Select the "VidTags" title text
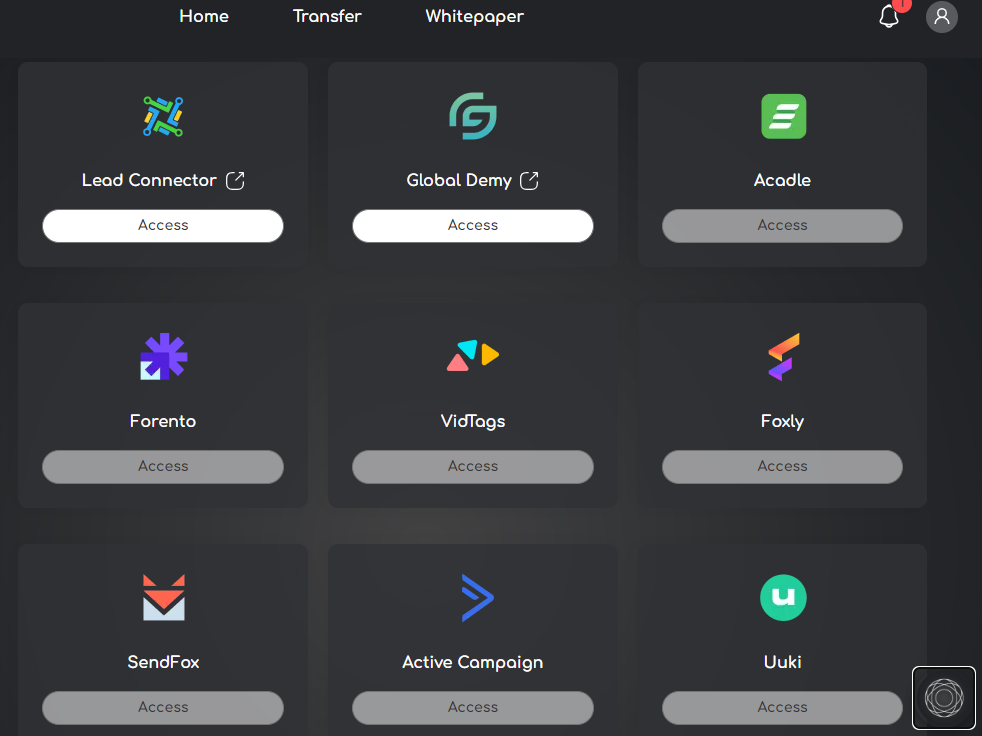The width and height of the screenshot is (982, 736). pyautogui.click(x=473, y=422)
